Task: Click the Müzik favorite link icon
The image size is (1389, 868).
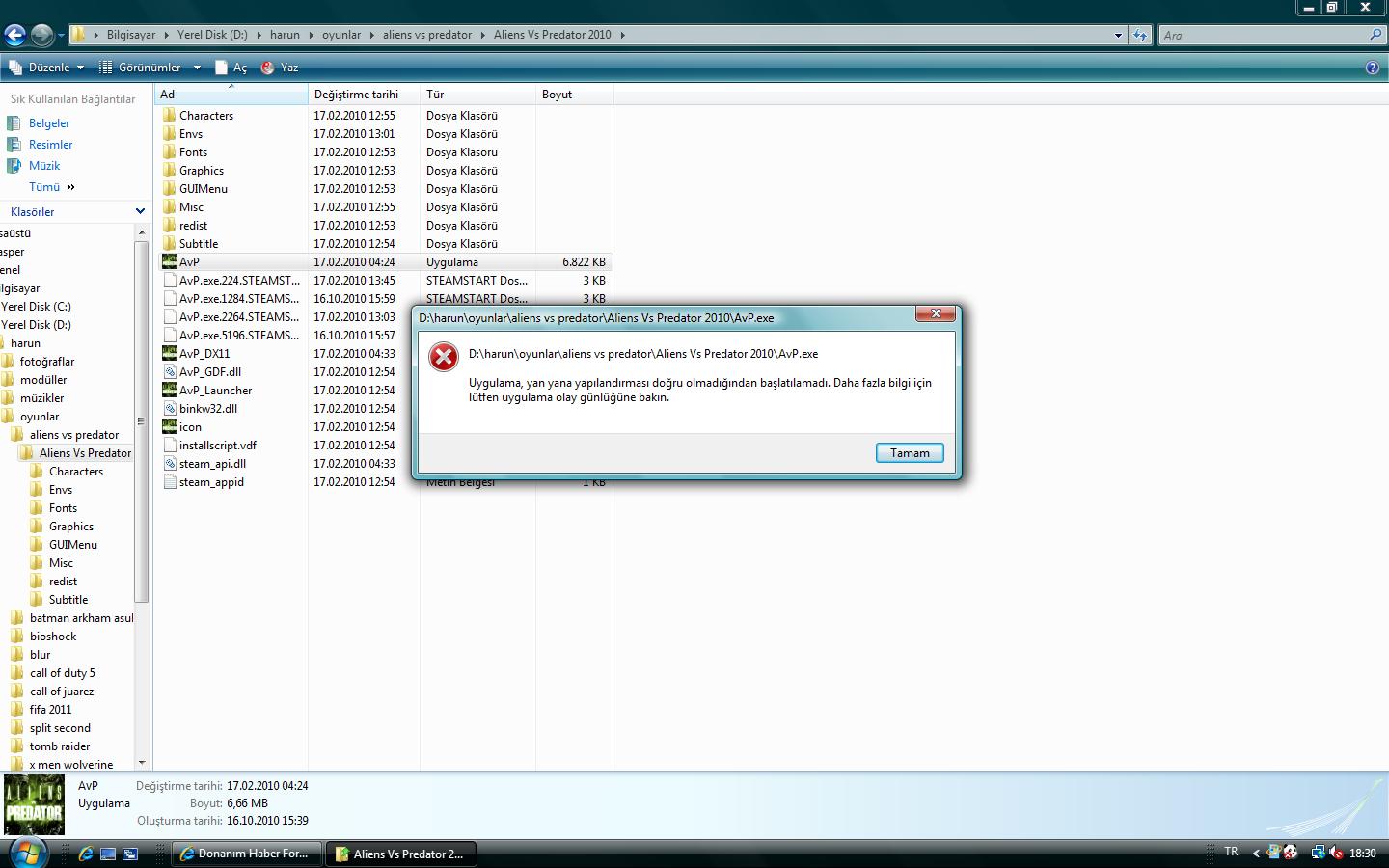Action: (x=14, y=166)
